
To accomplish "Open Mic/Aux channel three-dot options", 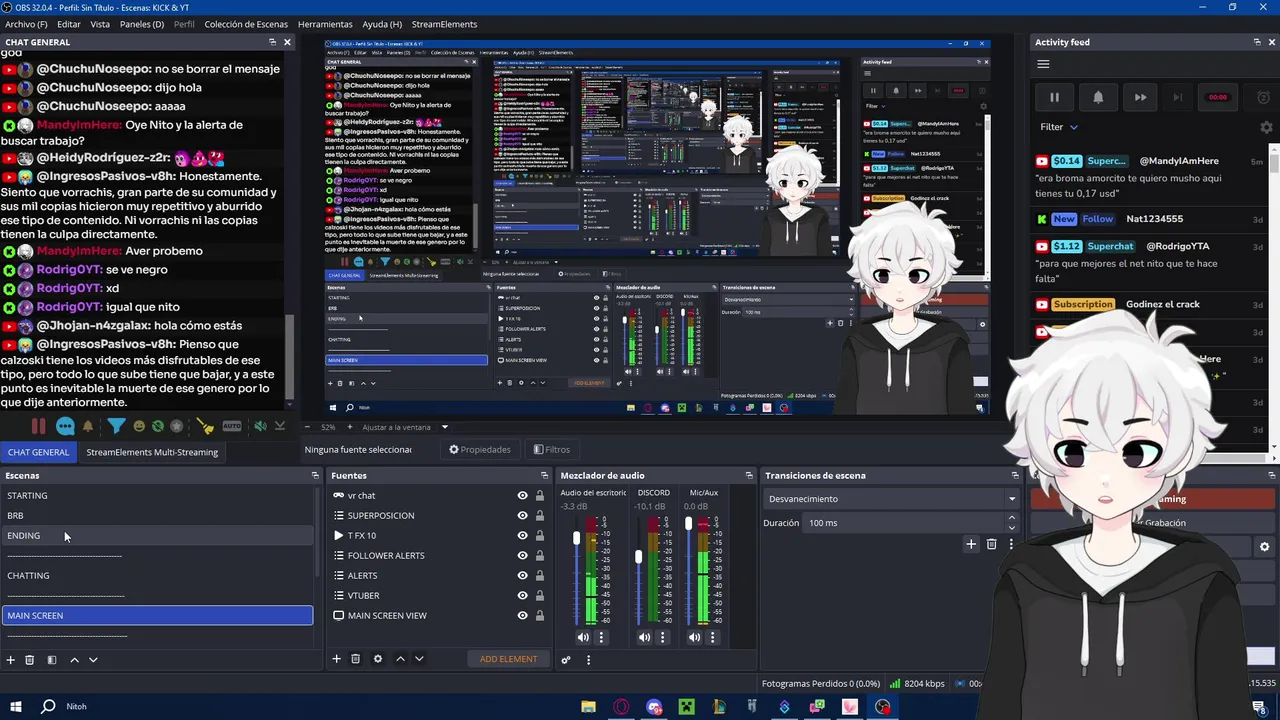I will click(x=712, y=637).
